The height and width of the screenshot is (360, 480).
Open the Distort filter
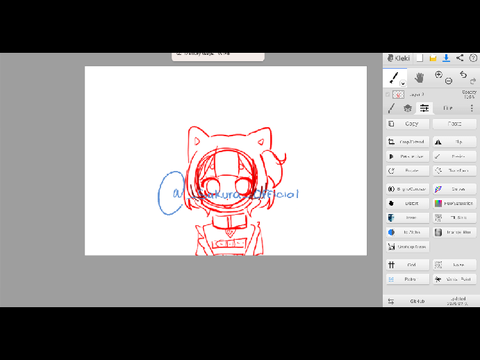(x=408, y=203)
